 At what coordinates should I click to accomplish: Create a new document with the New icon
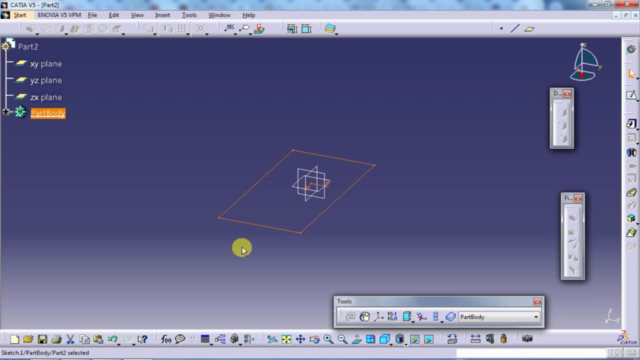15,339
